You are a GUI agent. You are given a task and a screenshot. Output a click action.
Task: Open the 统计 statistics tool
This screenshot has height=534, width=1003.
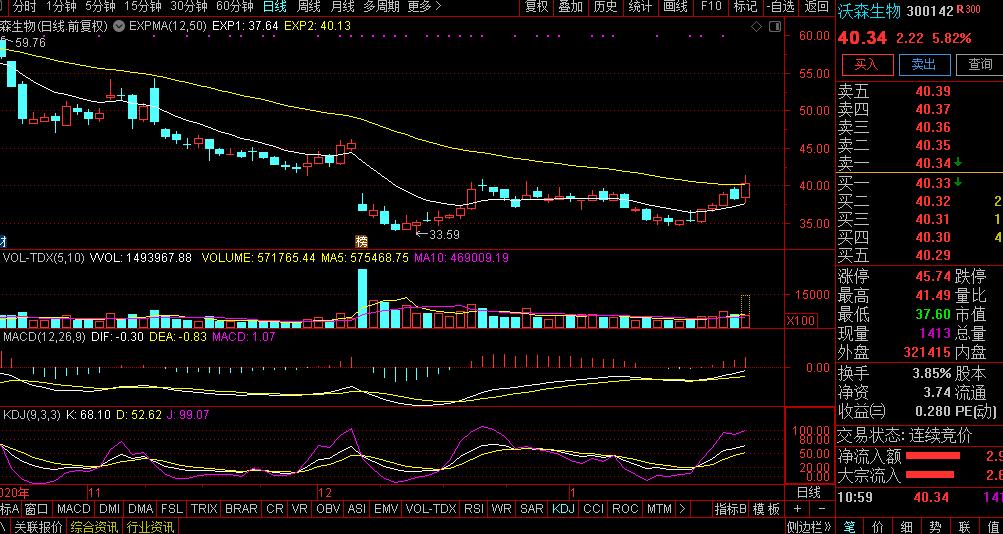639,7
